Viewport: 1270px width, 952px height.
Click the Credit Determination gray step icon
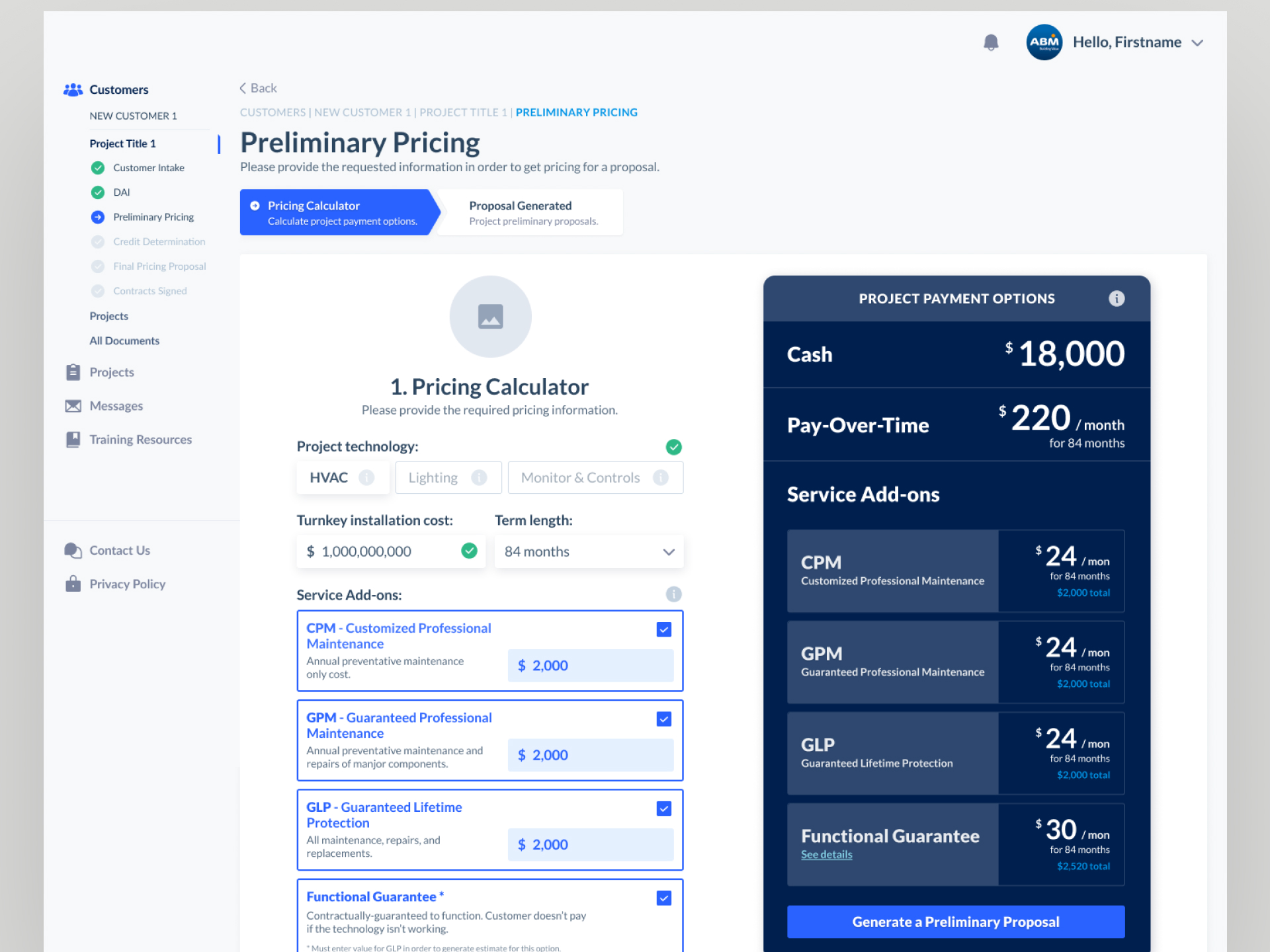(x=98, y=242)
